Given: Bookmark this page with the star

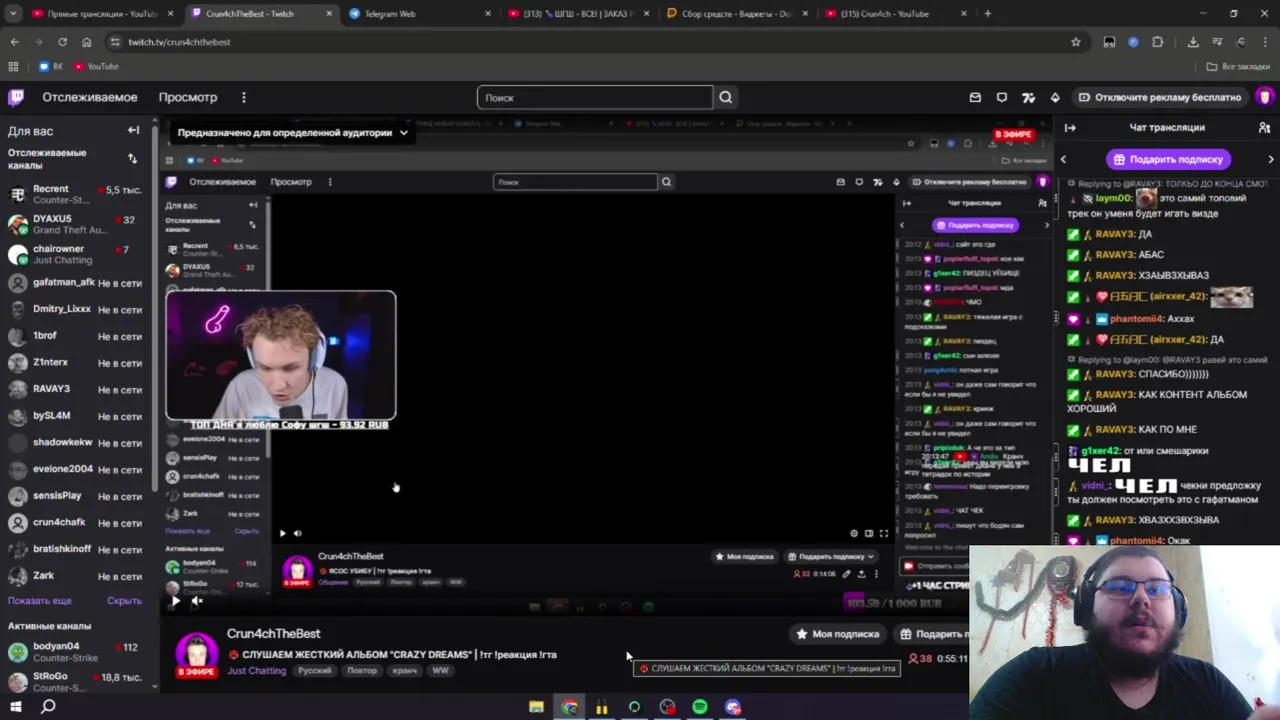Looking at the screenshot, I should point(1076,42).
